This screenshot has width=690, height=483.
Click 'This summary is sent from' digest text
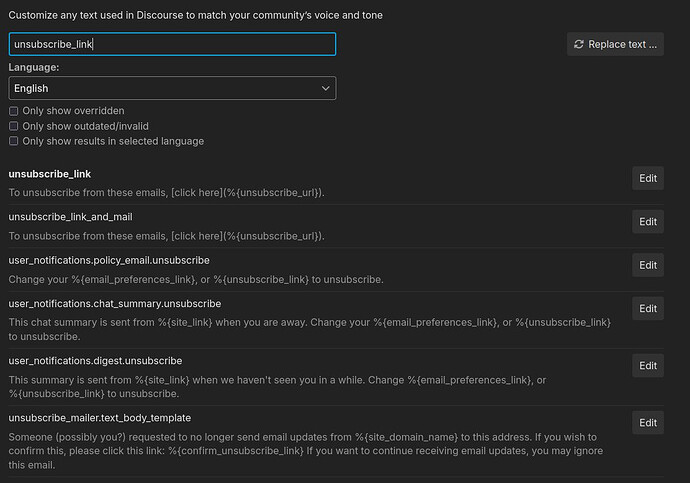(277, 387)
